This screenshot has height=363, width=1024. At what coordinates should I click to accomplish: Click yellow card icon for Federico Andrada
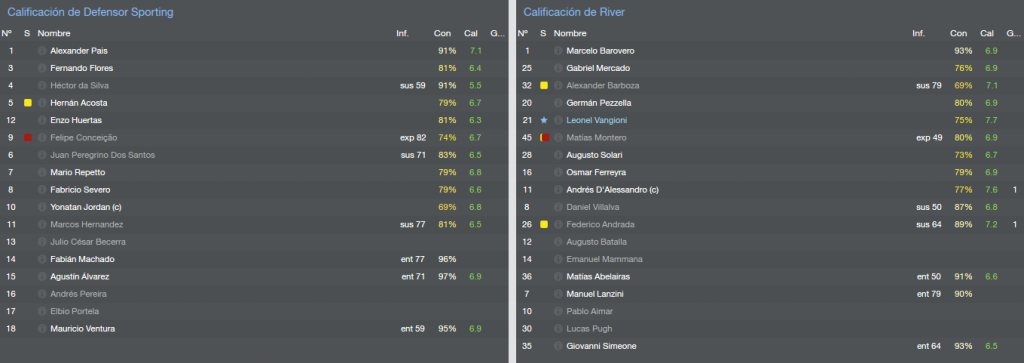click(x=543, y=225)
